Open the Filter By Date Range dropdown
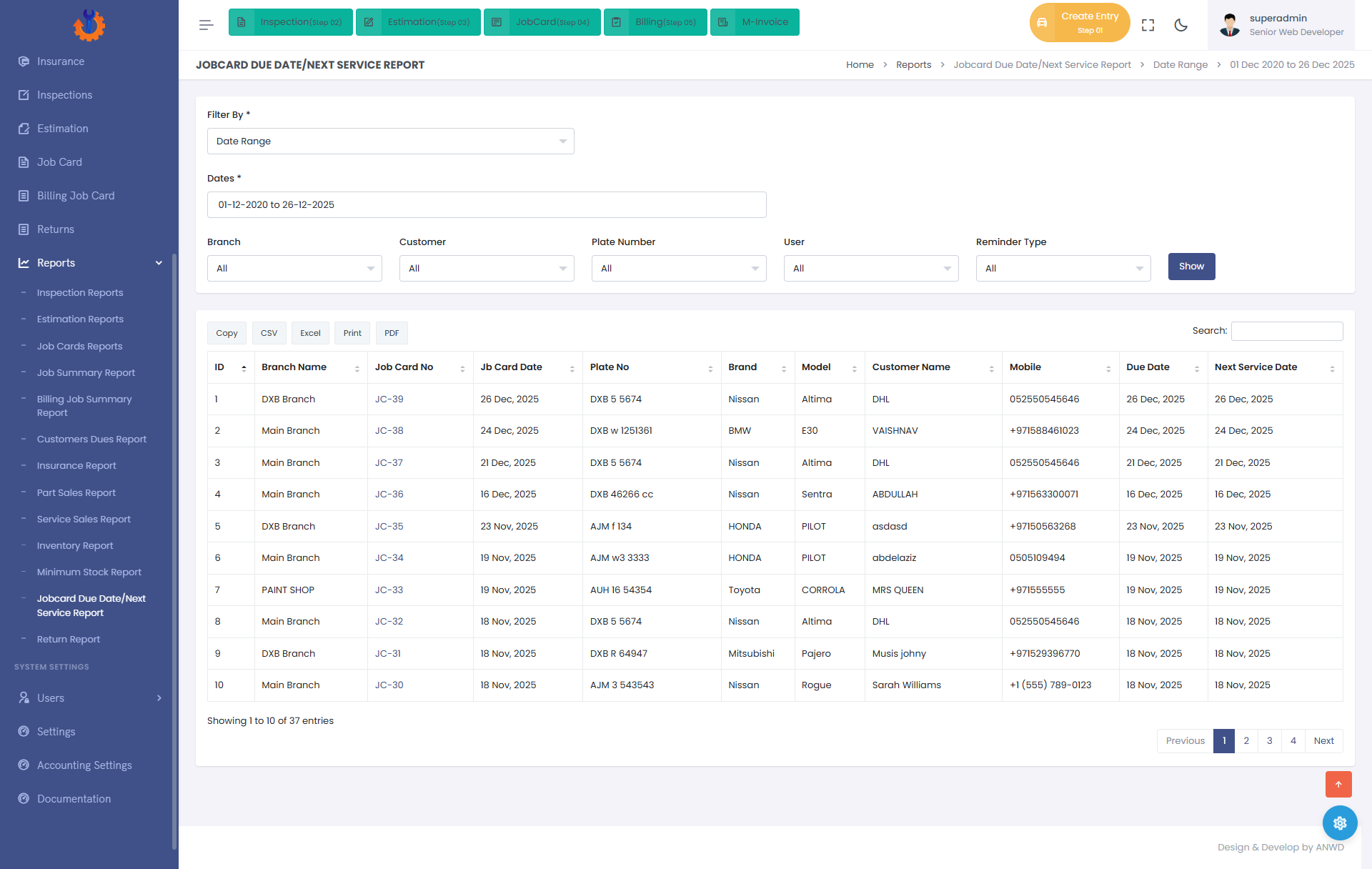 (x=391, y=141)
